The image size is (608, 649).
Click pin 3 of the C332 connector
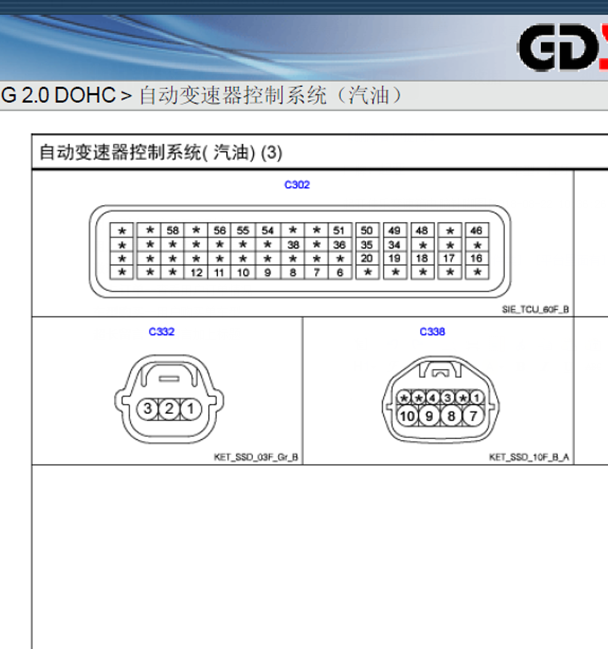pos(148,409)
